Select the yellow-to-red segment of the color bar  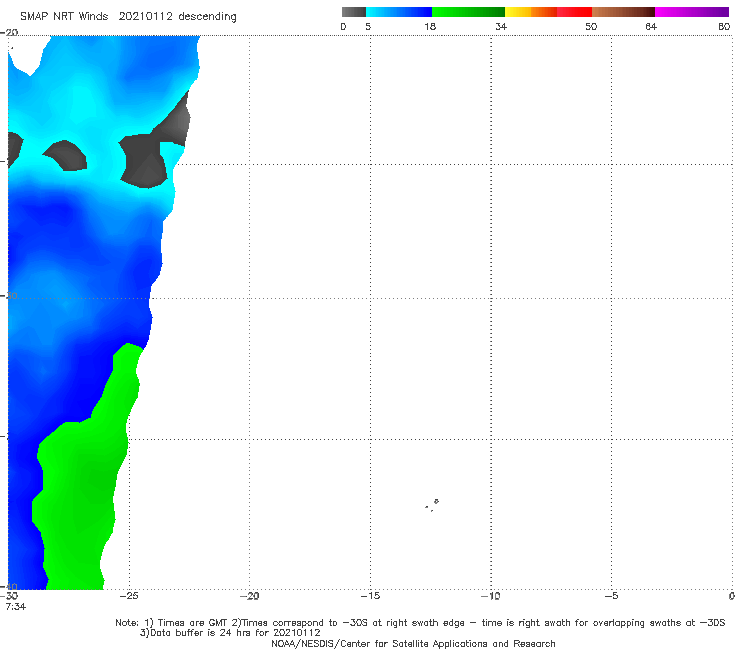pyautogui.click(x=548, y=12)
